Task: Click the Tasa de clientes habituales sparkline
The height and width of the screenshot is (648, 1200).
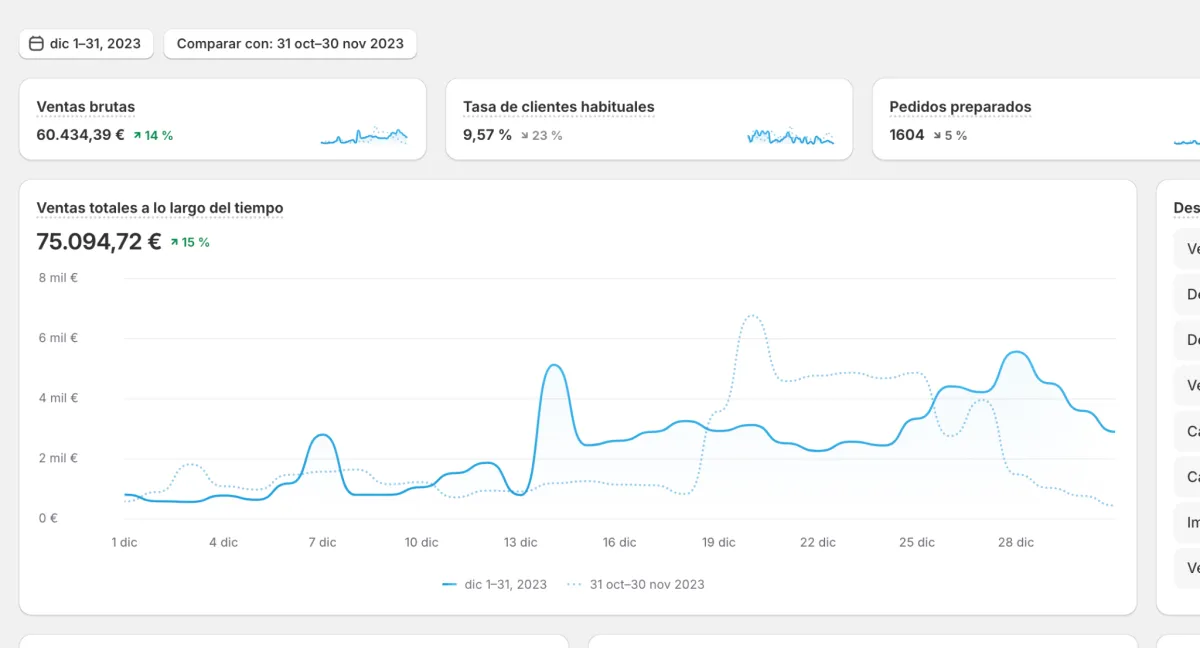Action: [x=790, y=136]
